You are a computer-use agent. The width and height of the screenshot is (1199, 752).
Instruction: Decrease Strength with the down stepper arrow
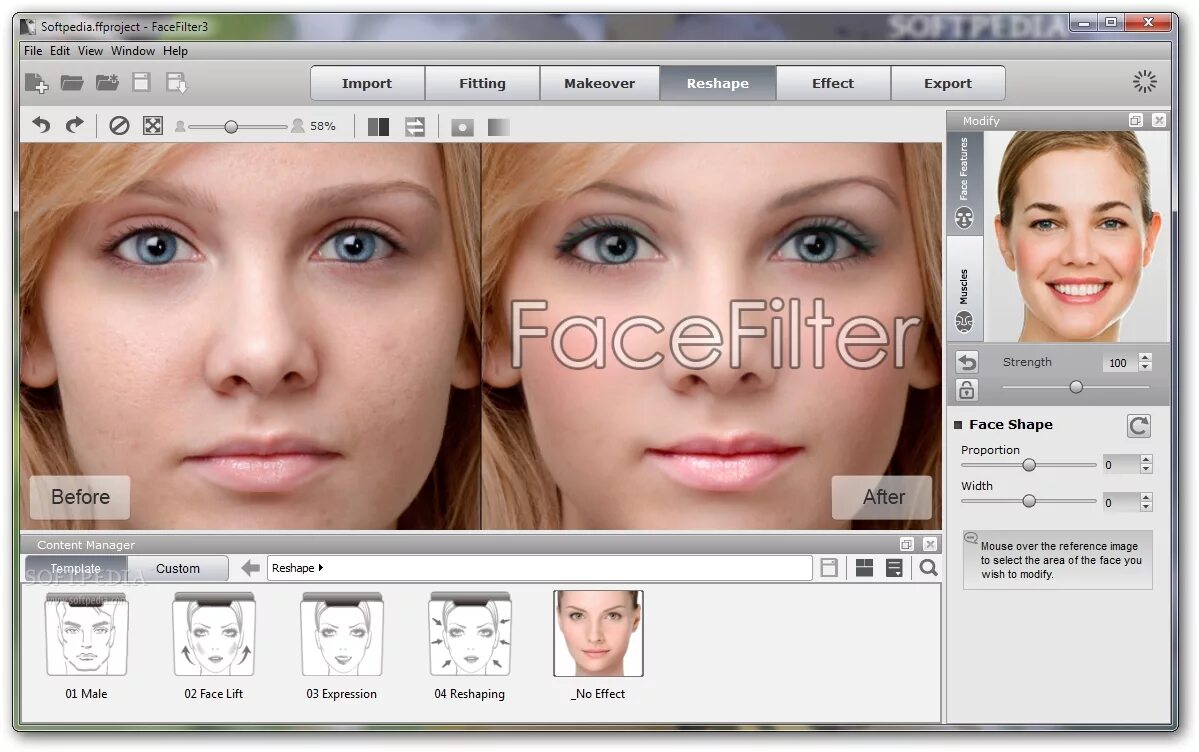[1145, 367]
